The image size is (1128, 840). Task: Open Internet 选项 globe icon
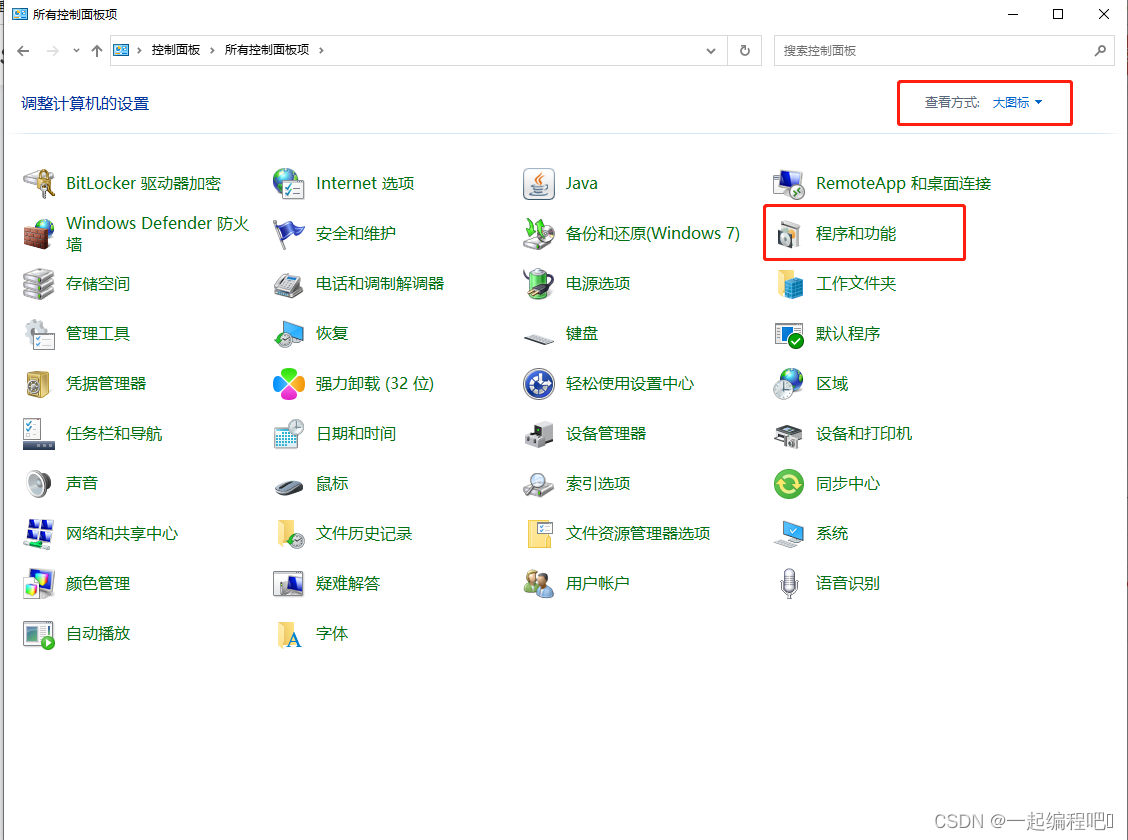[288, 183]
